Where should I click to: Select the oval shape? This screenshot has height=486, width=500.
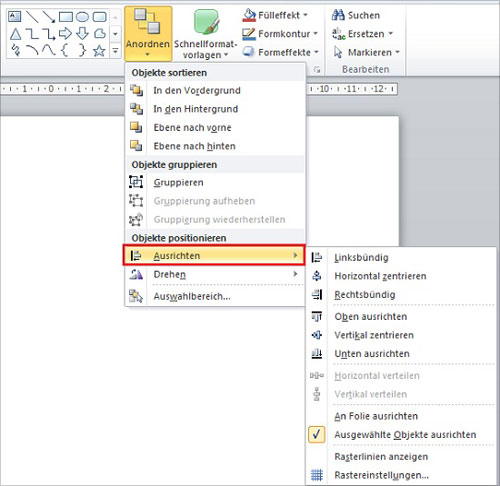(82, 17)
